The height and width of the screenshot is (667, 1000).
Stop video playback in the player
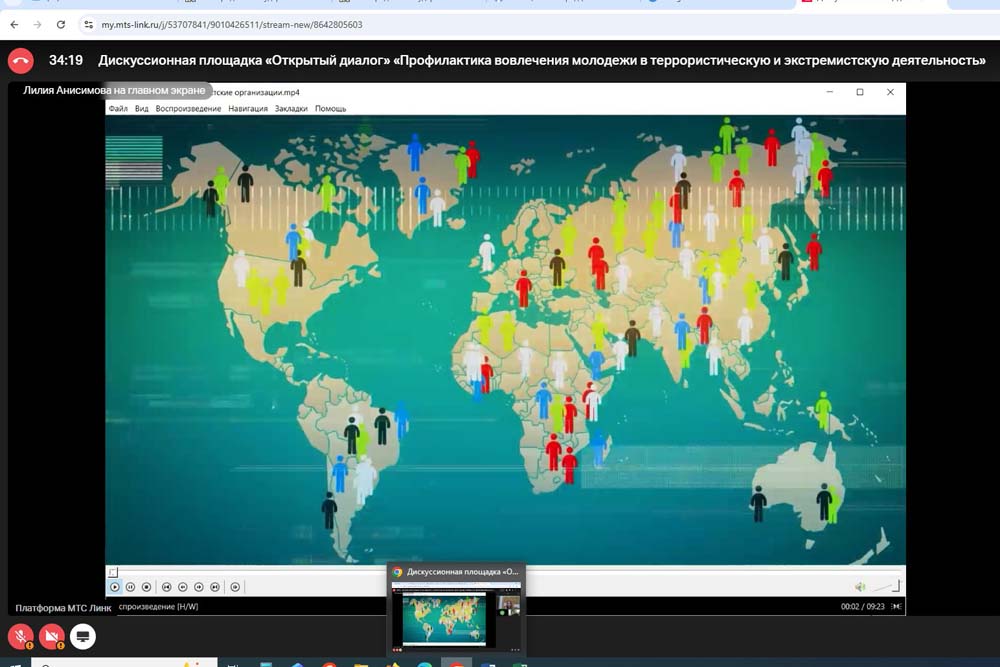coord(146,587)
